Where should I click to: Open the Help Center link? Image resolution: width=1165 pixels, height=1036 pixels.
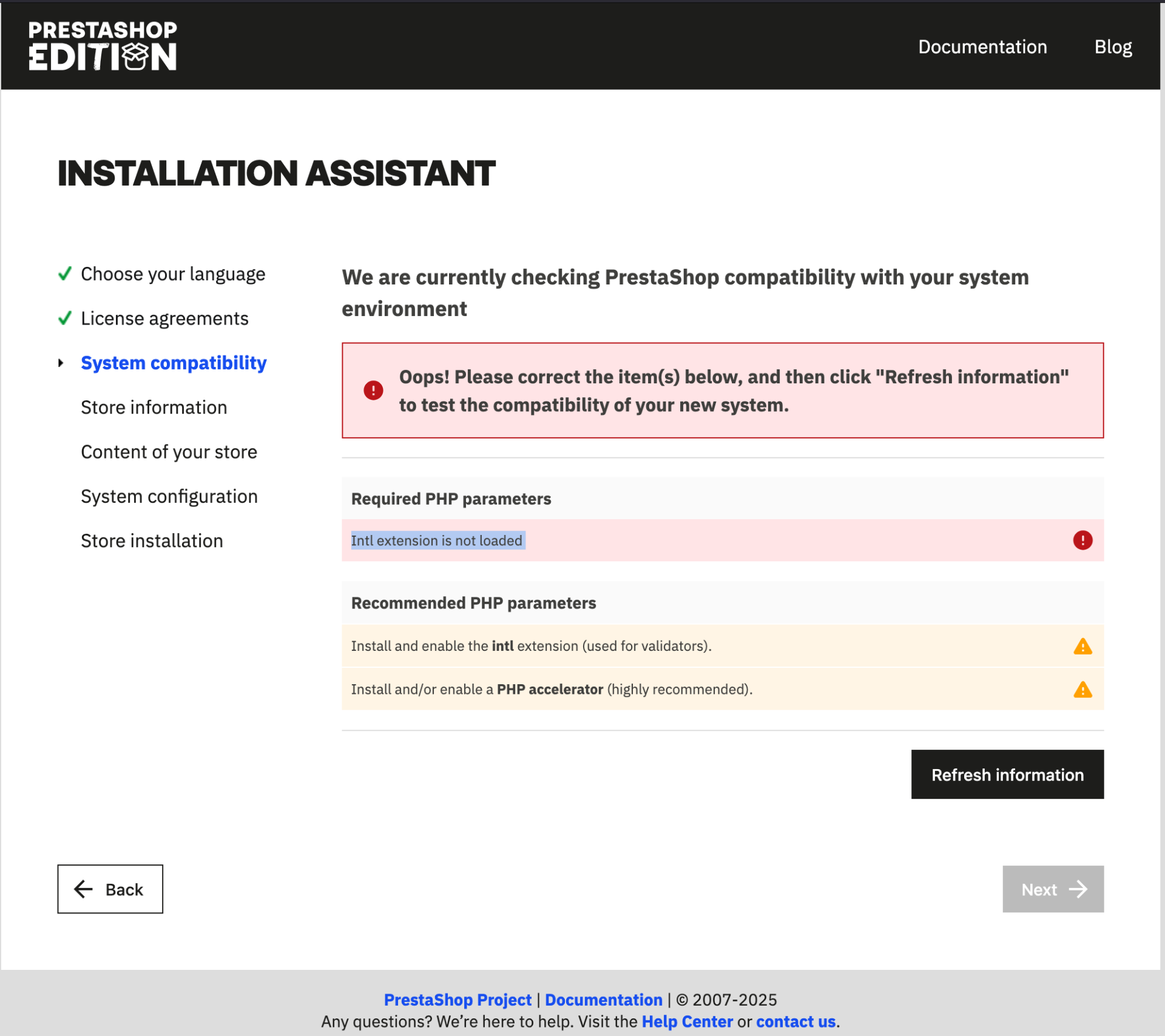pos(687,1021)
